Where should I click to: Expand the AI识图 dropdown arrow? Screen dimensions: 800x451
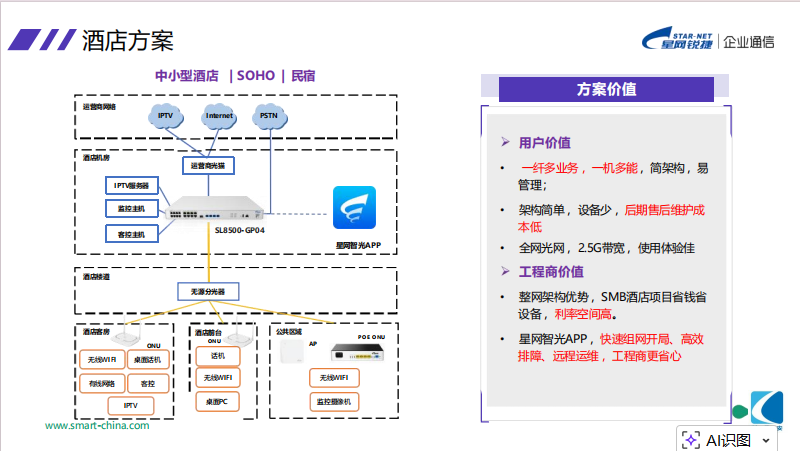(x=766, y=440)
